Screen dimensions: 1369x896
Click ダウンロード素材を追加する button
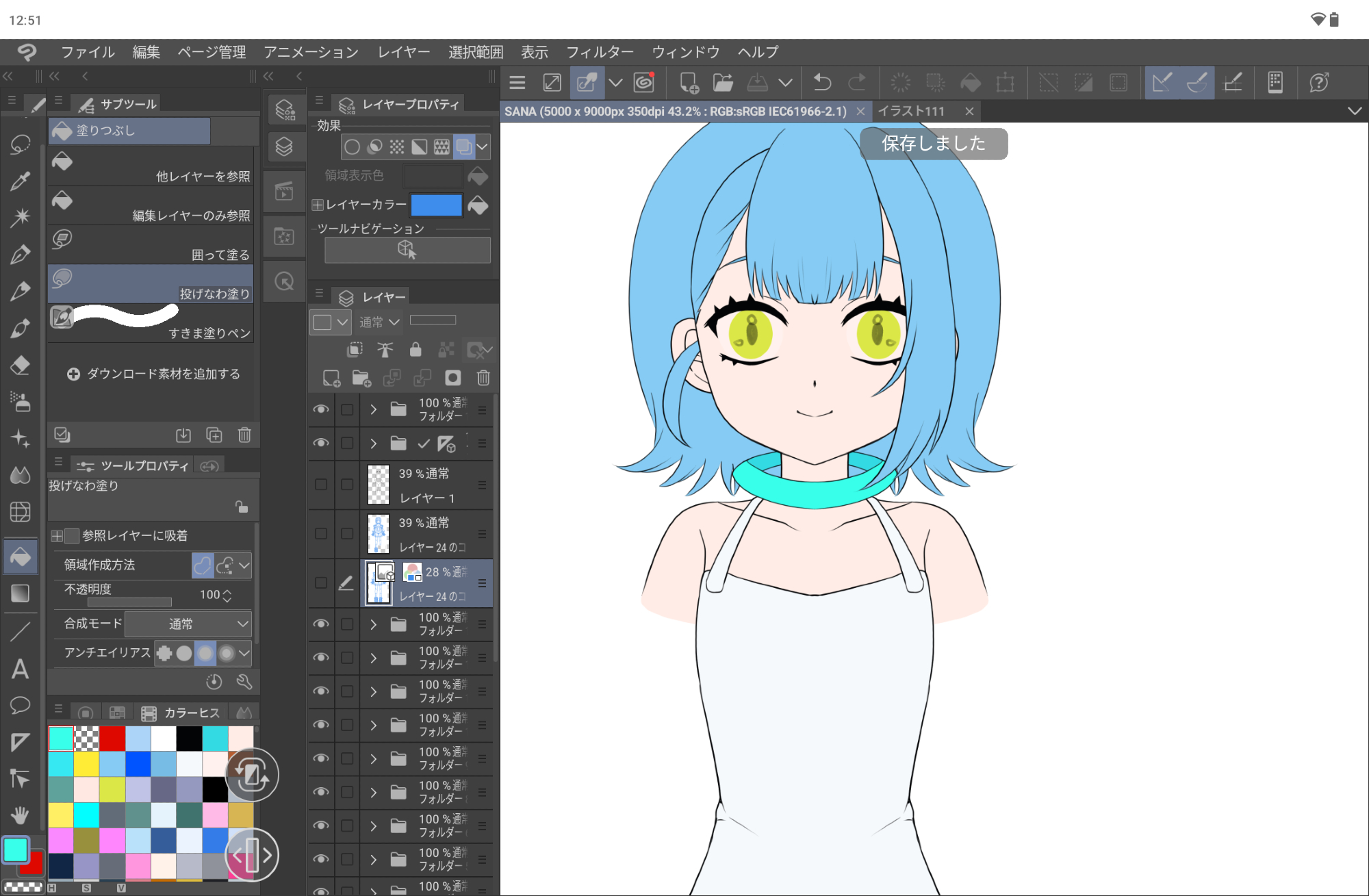(x=154, y=374)
